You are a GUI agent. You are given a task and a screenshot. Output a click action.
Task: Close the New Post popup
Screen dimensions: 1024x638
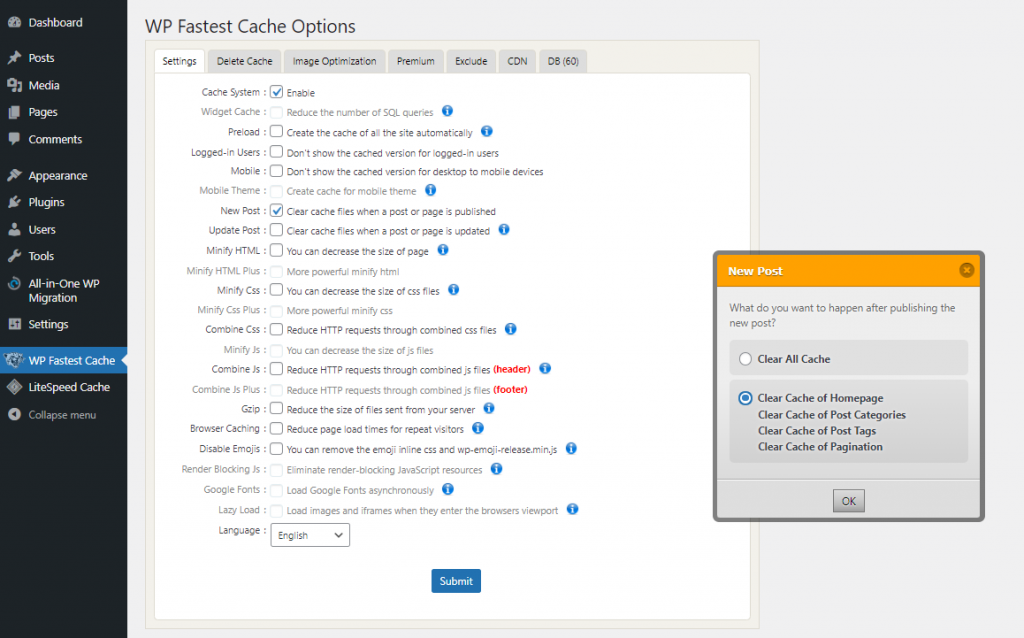[x=966, y=269]
